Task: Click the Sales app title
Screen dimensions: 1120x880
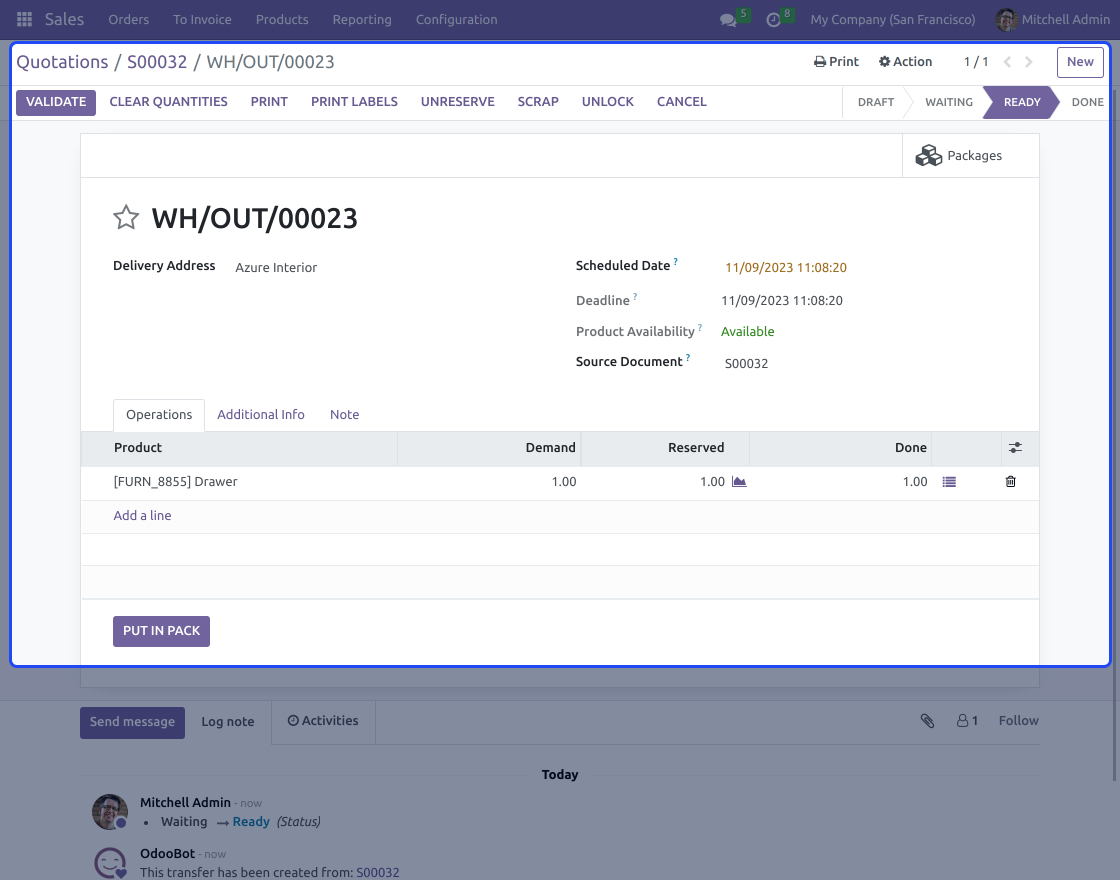Action: tap(64, 19)
